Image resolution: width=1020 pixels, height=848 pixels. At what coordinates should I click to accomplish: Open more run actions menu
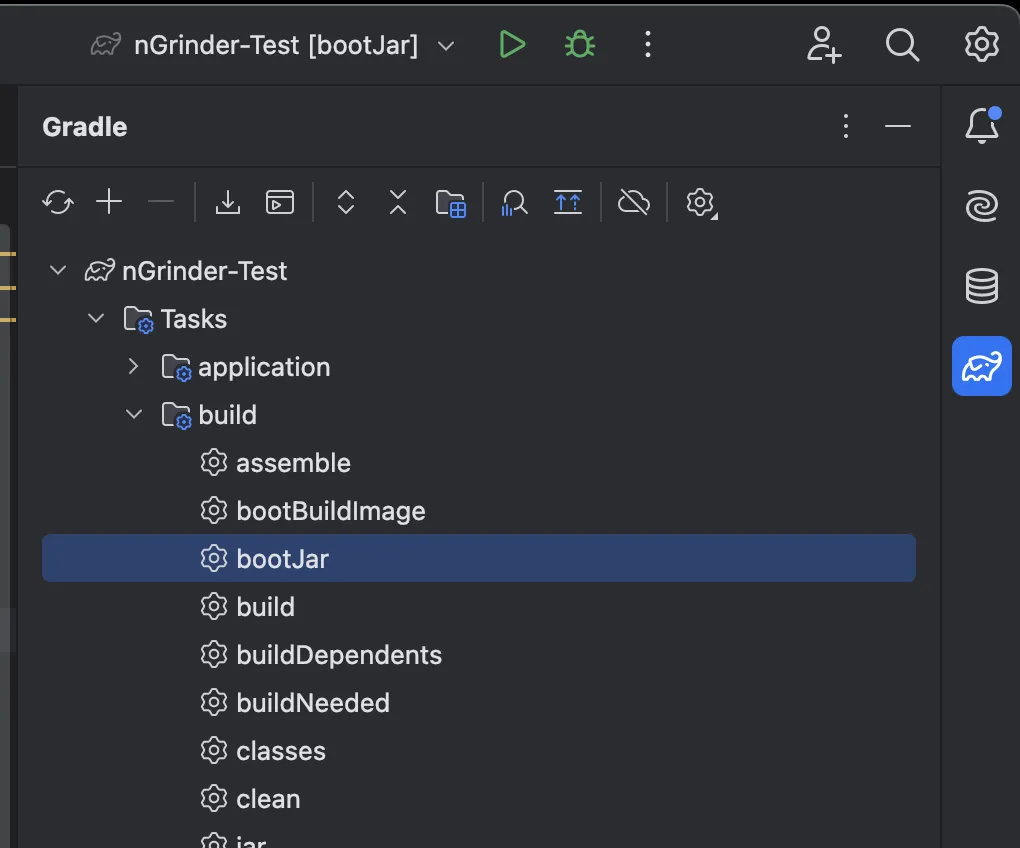coord(647,45)
